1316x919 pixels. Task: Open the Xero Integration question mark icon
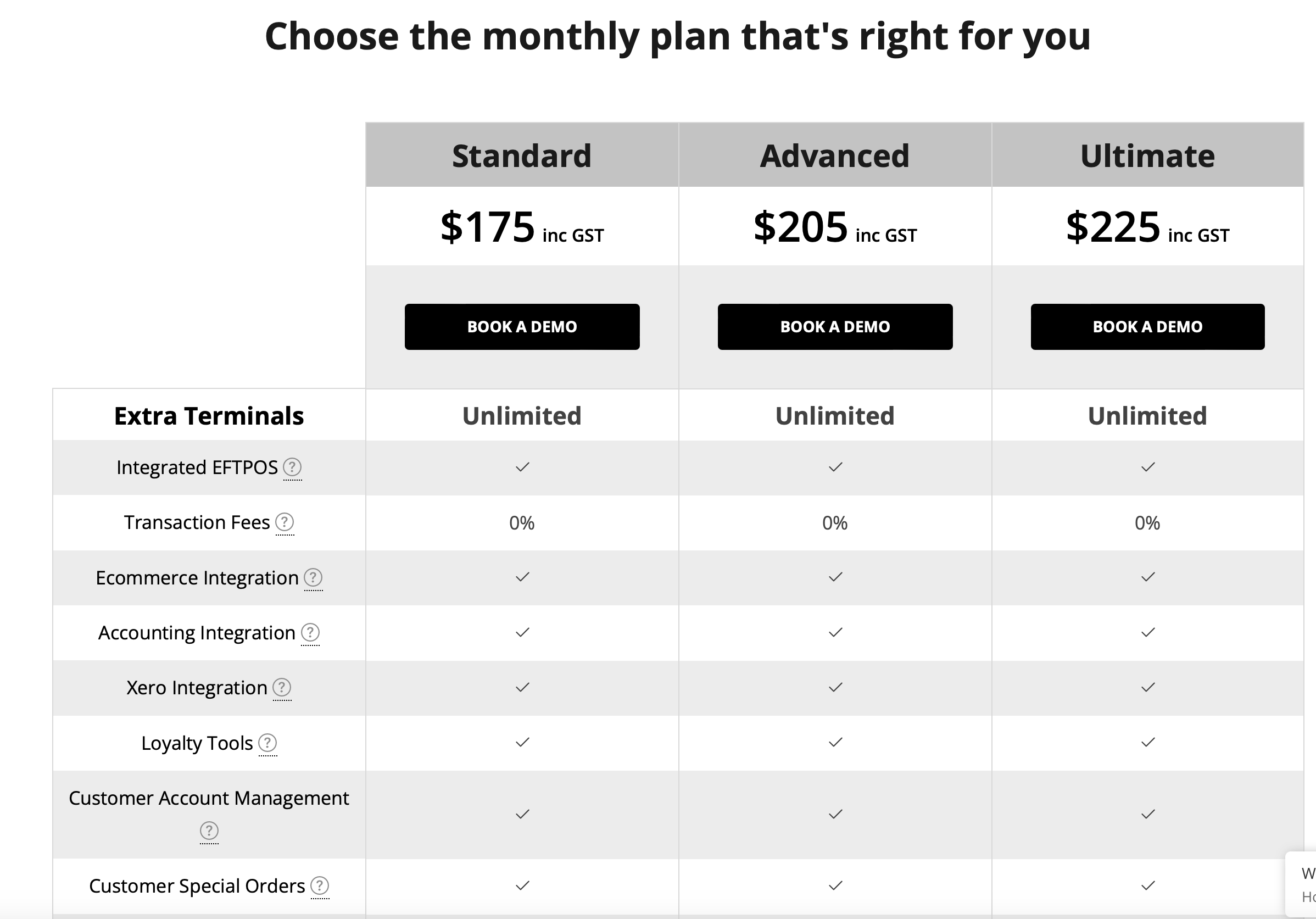(x=282, y=687)
